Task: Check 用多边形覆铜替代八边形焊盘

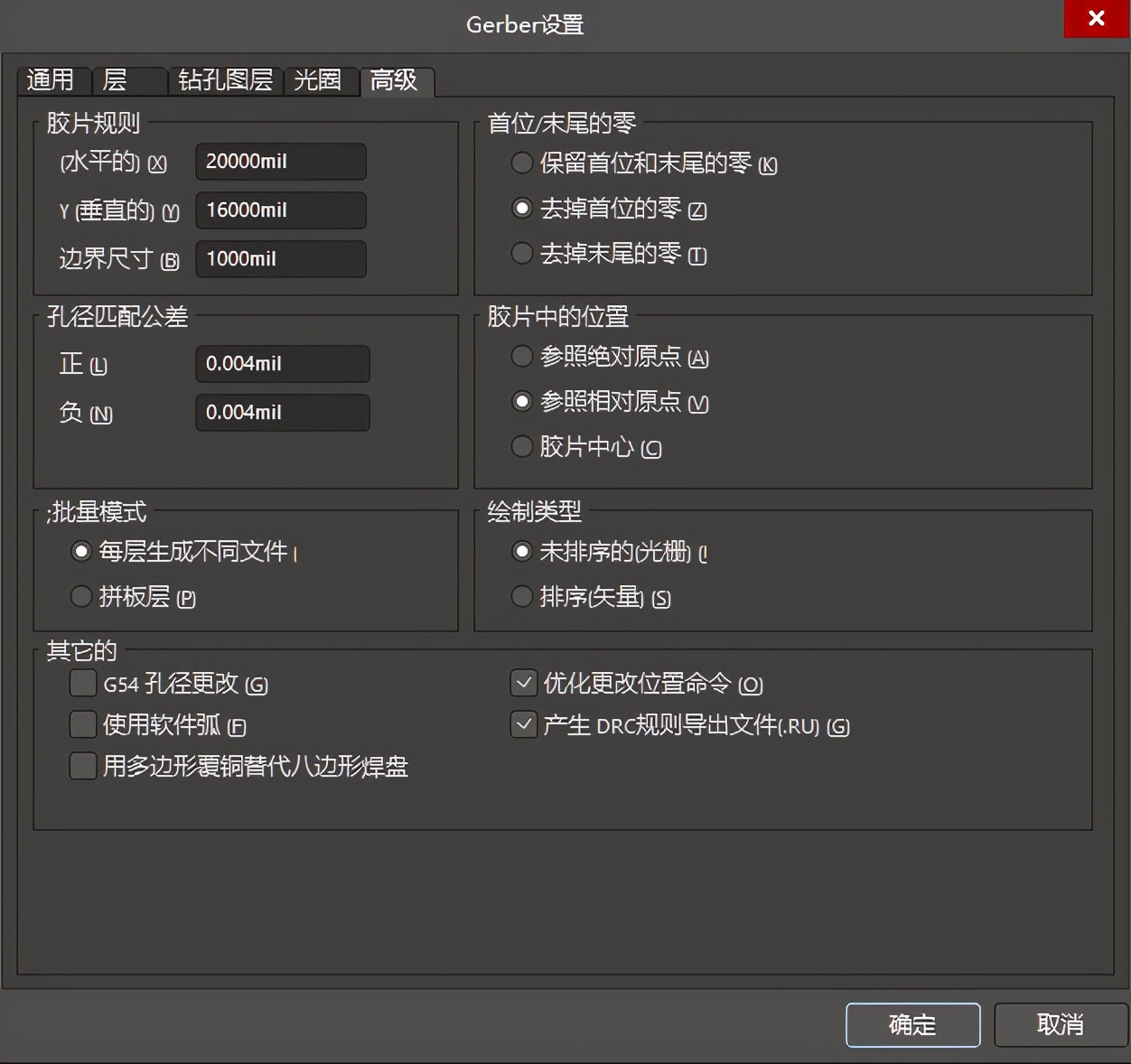Action: [x=81, y=766]
